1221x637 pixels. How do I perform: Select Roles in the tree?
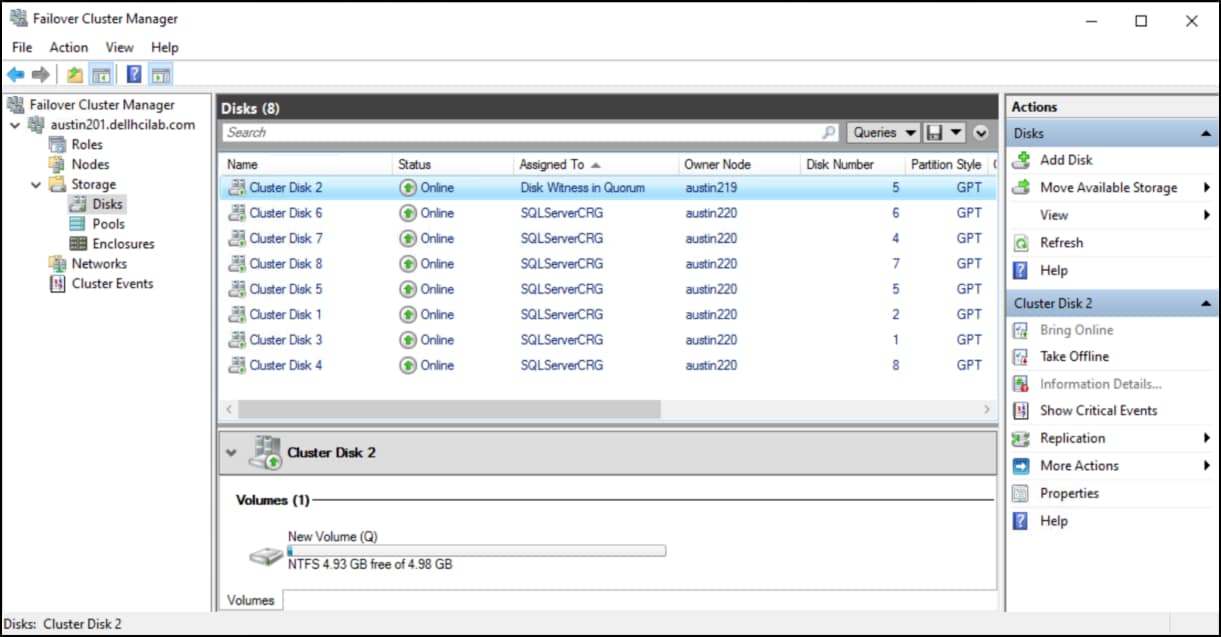point(87,145)
